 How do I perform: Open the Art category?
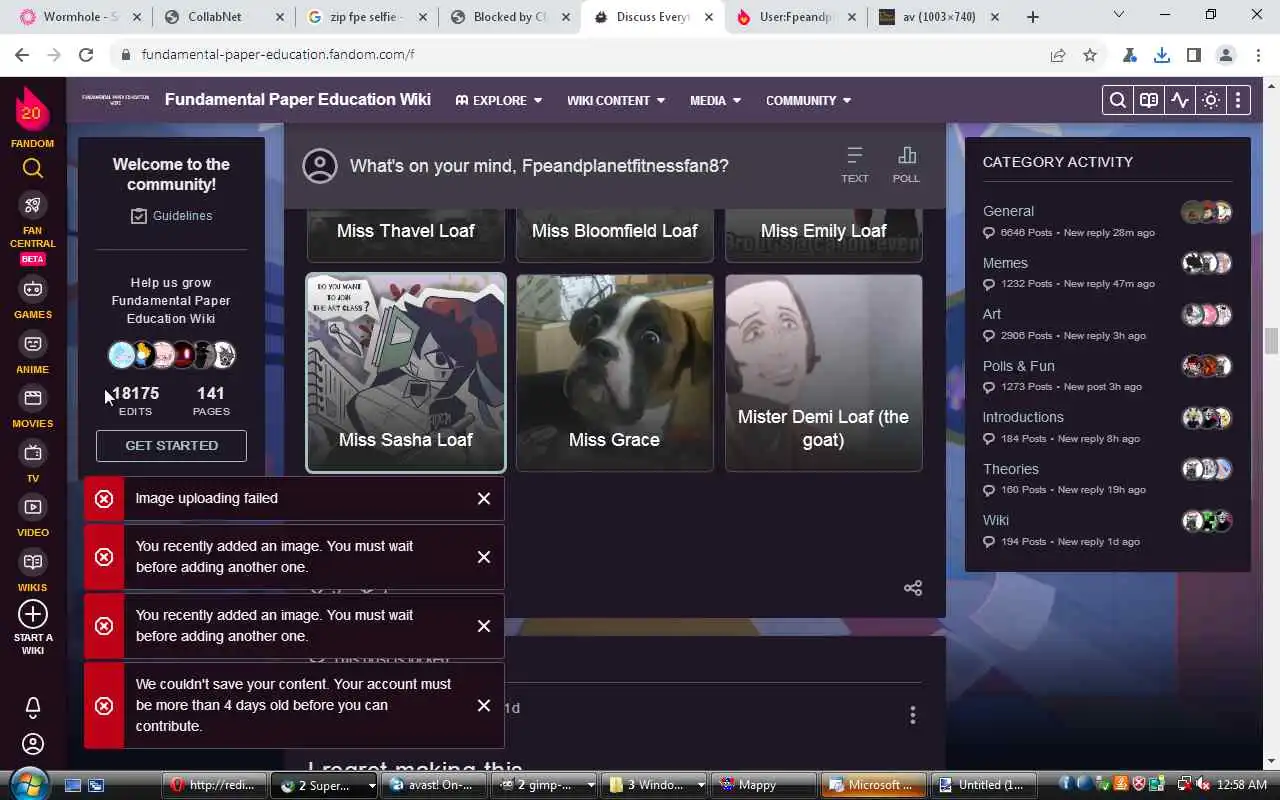point(991,314)
